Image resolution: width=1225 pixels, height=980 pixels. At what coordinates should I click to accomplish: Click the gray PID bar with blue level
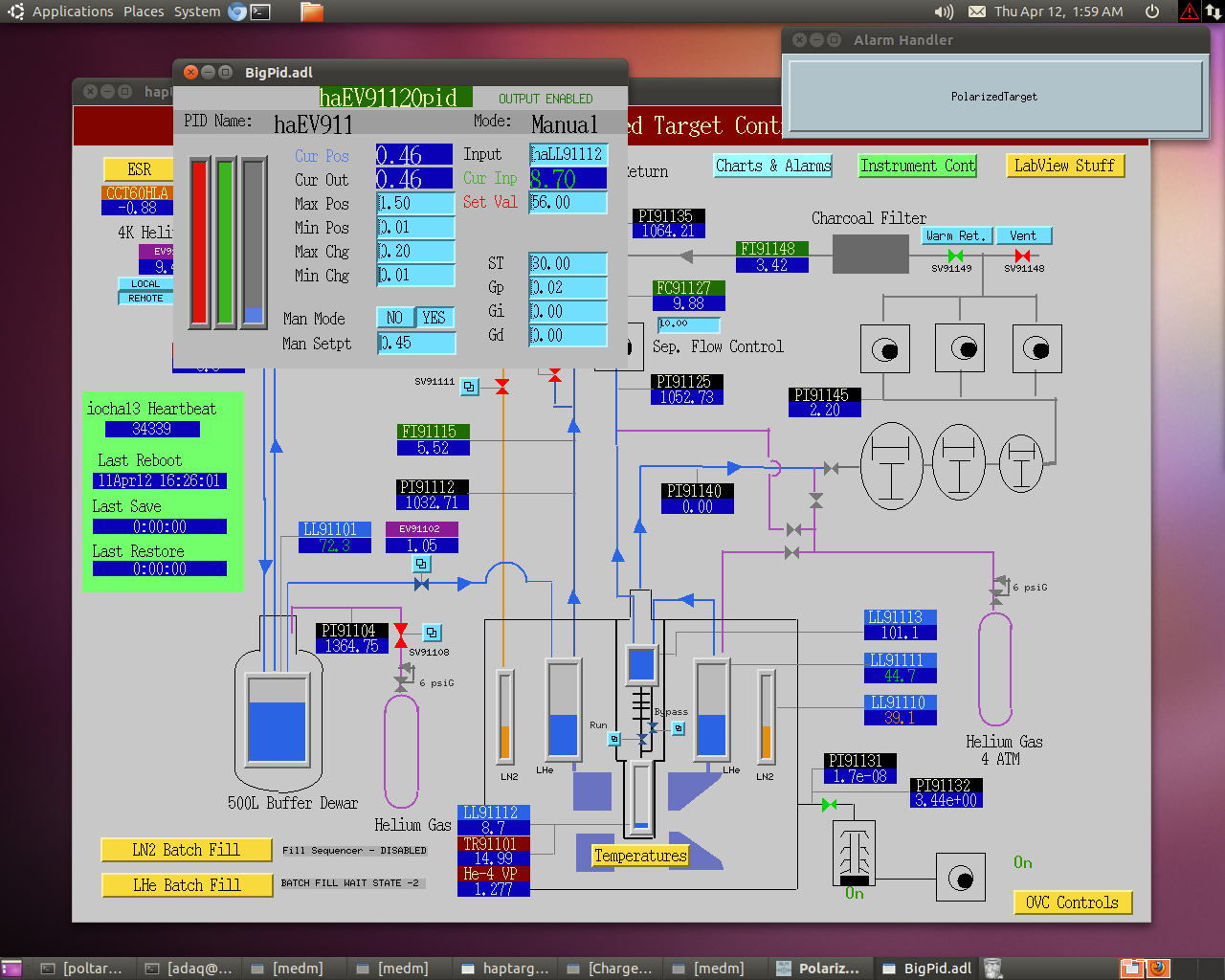pos(254,243)
